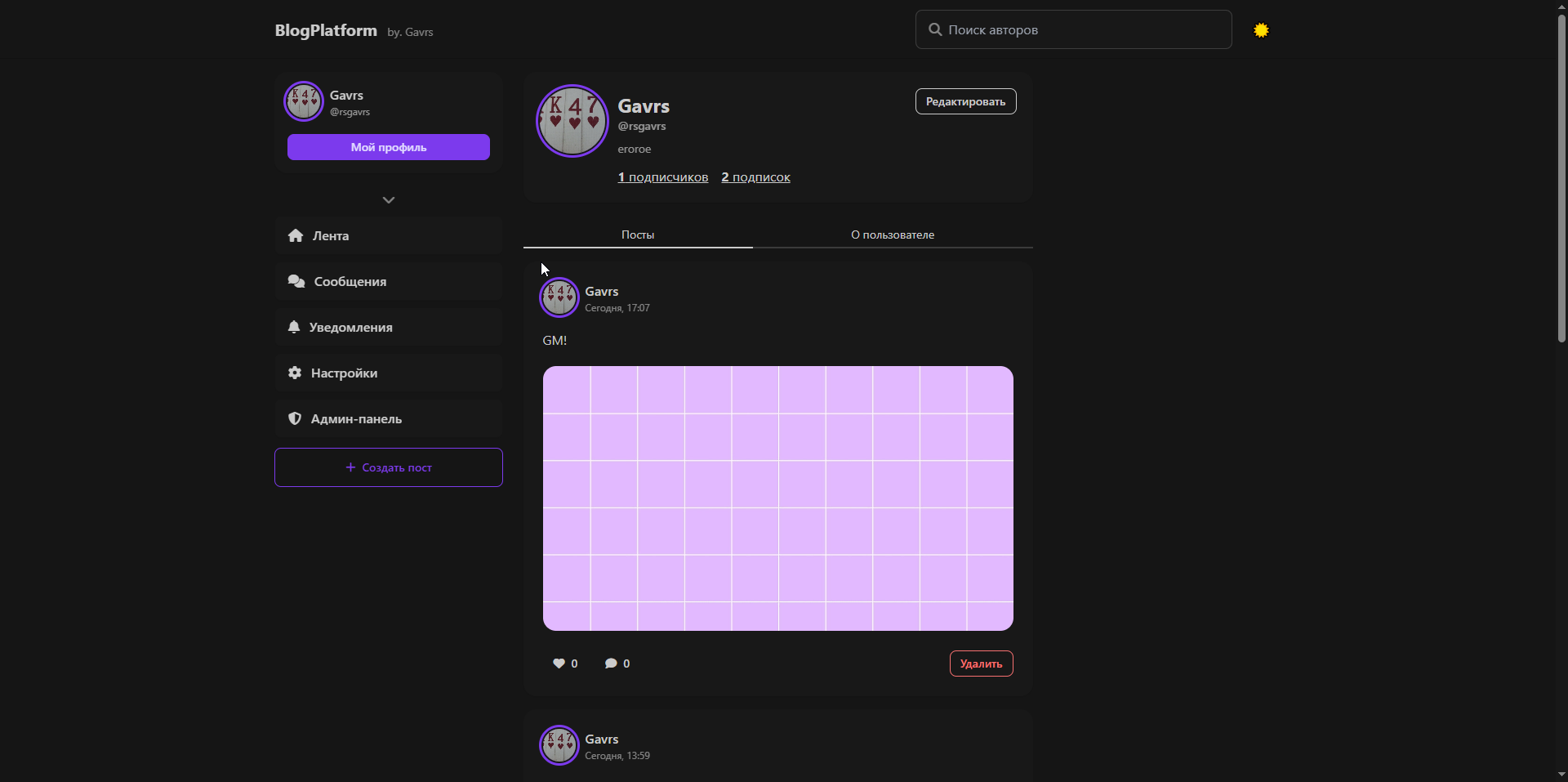This screenshot has width=1568, height=782.
Task: Toggle the sun theme switch icon
Action: [1261, 30]
